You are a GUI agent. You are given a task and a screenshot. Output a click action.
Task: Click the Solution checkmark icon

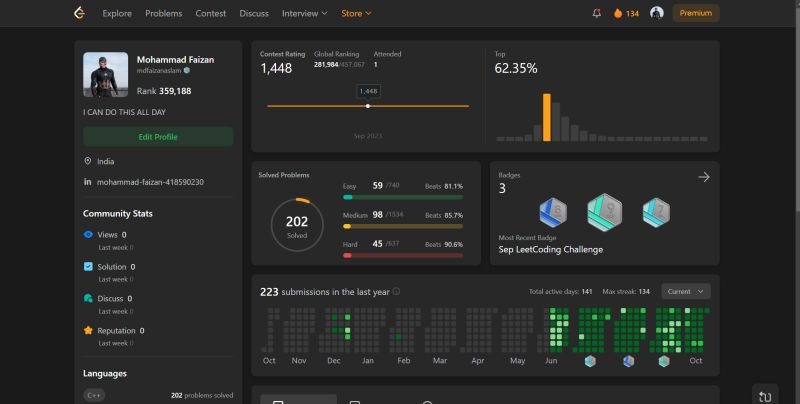(88, 266)
